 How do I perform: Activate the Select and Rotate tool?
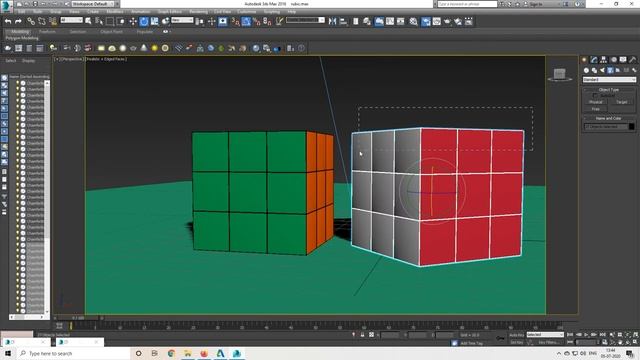click(x=144, y=21)
